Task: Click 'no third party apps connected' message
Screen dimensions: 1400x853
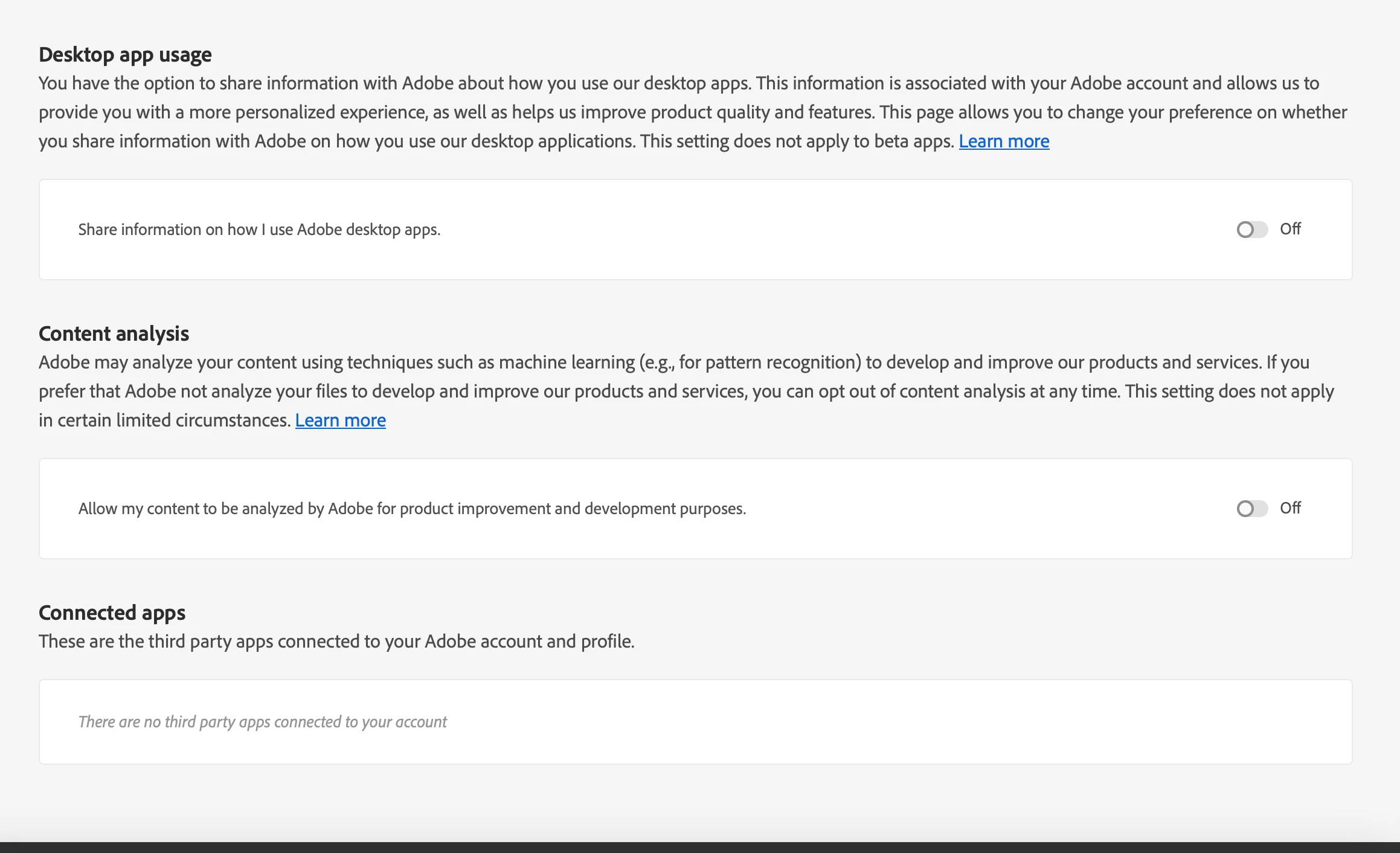Action: [262, 722]
